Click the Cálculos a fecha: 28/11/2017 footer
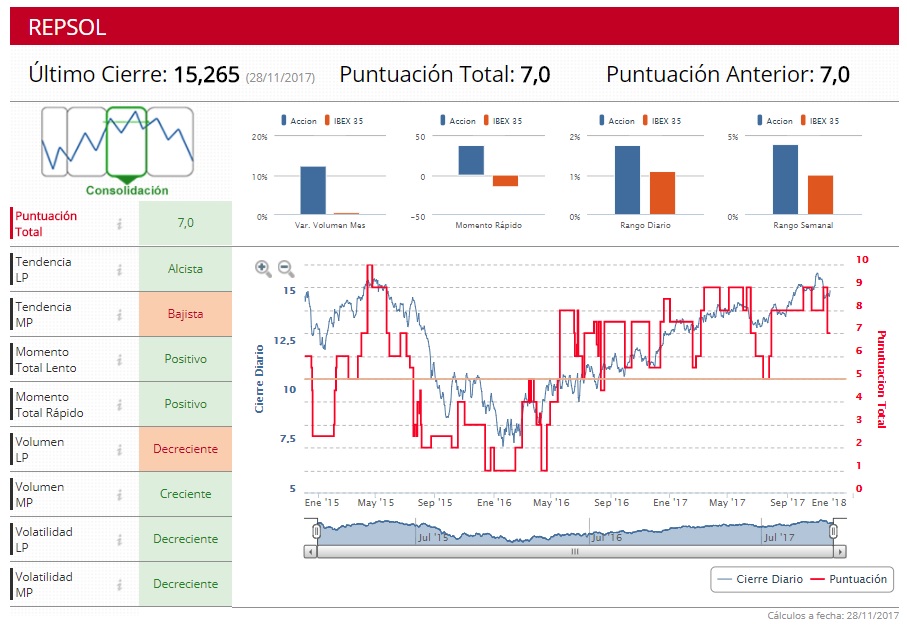Image resolution: width=907 pixels, height=627 pixels. pos(833,615)
